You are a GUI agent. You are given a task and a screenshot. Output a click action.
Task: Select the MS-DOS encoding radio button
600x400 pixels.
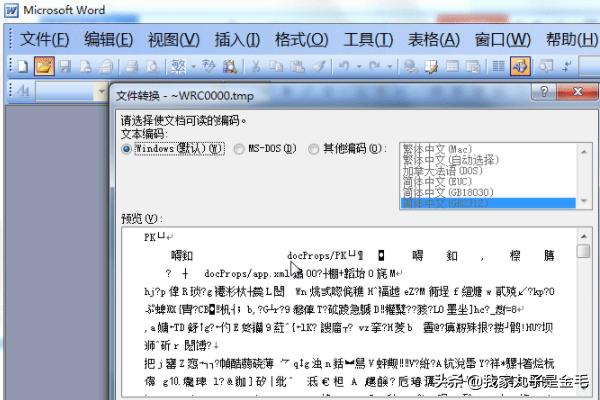239,148
